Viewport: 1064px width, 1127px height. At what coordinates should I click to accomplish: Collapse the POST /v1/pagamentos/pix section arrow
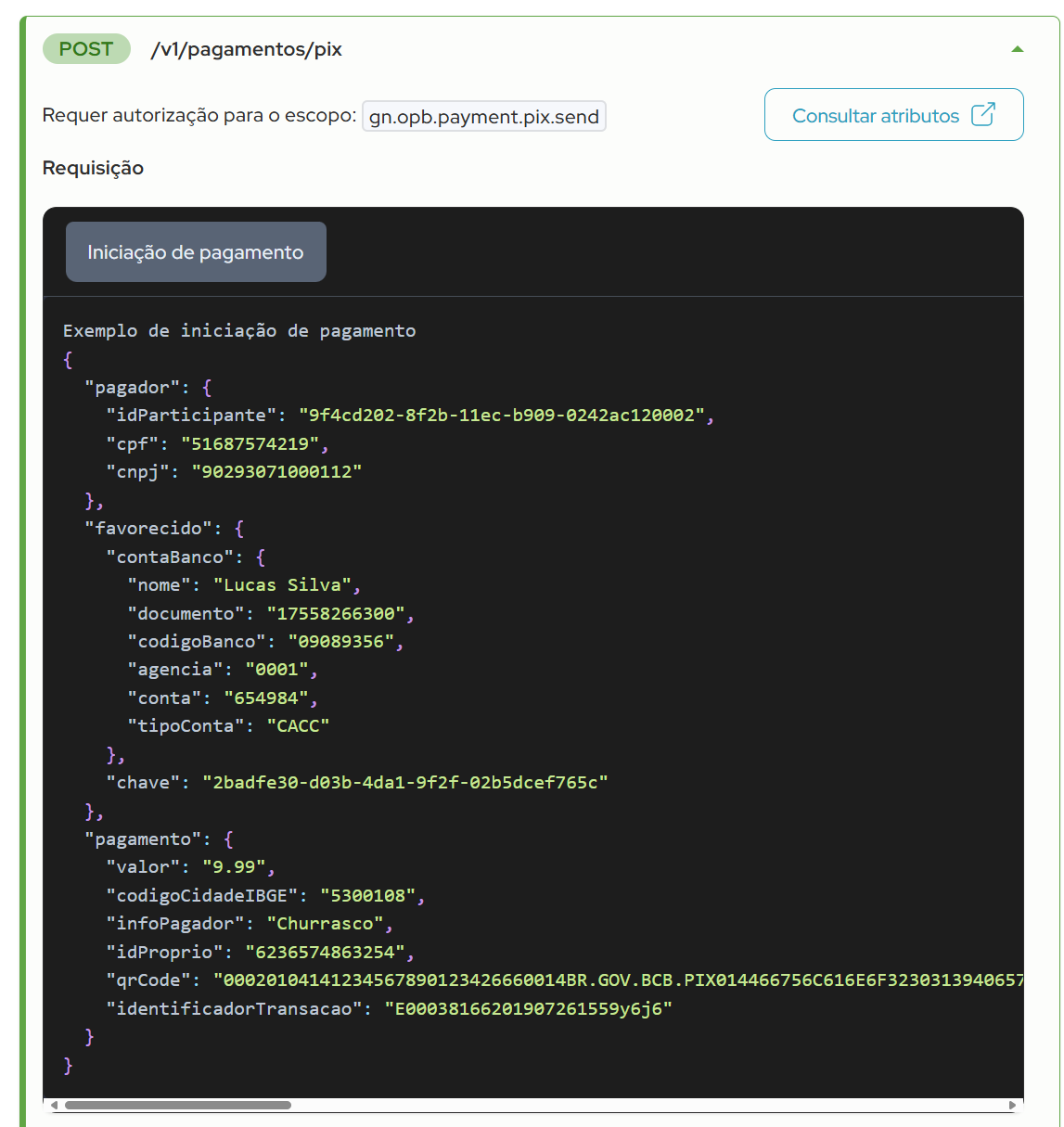coord(1018,49)
